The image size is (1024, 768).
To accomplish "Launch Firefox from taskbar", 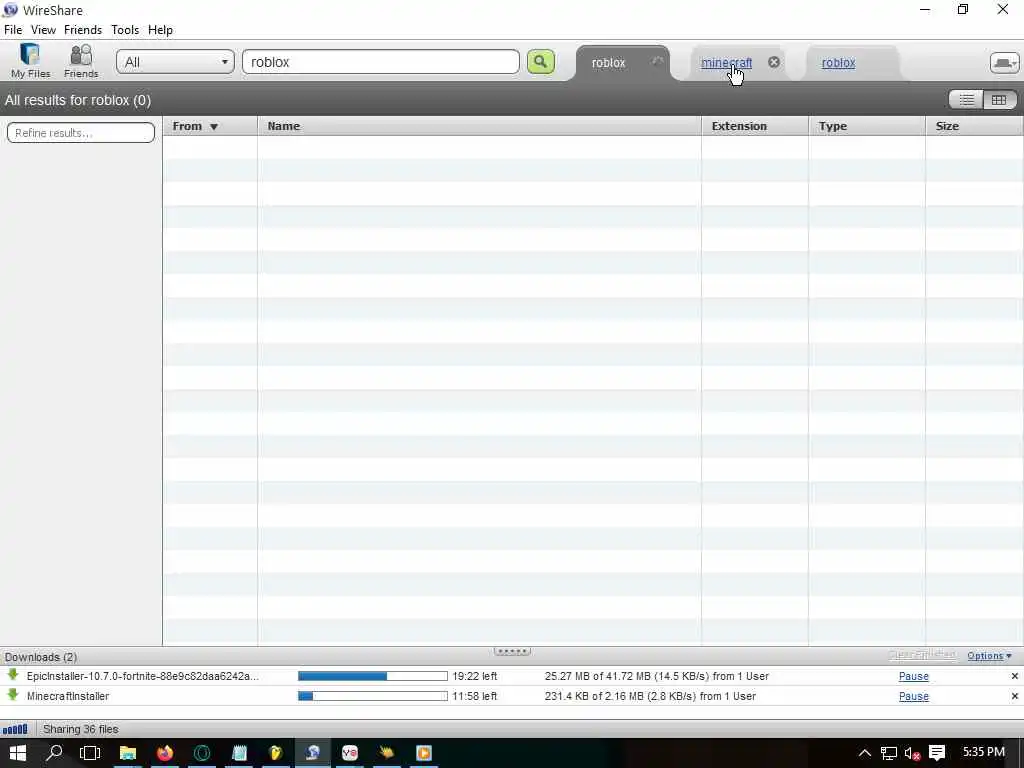I will point(165,753).
